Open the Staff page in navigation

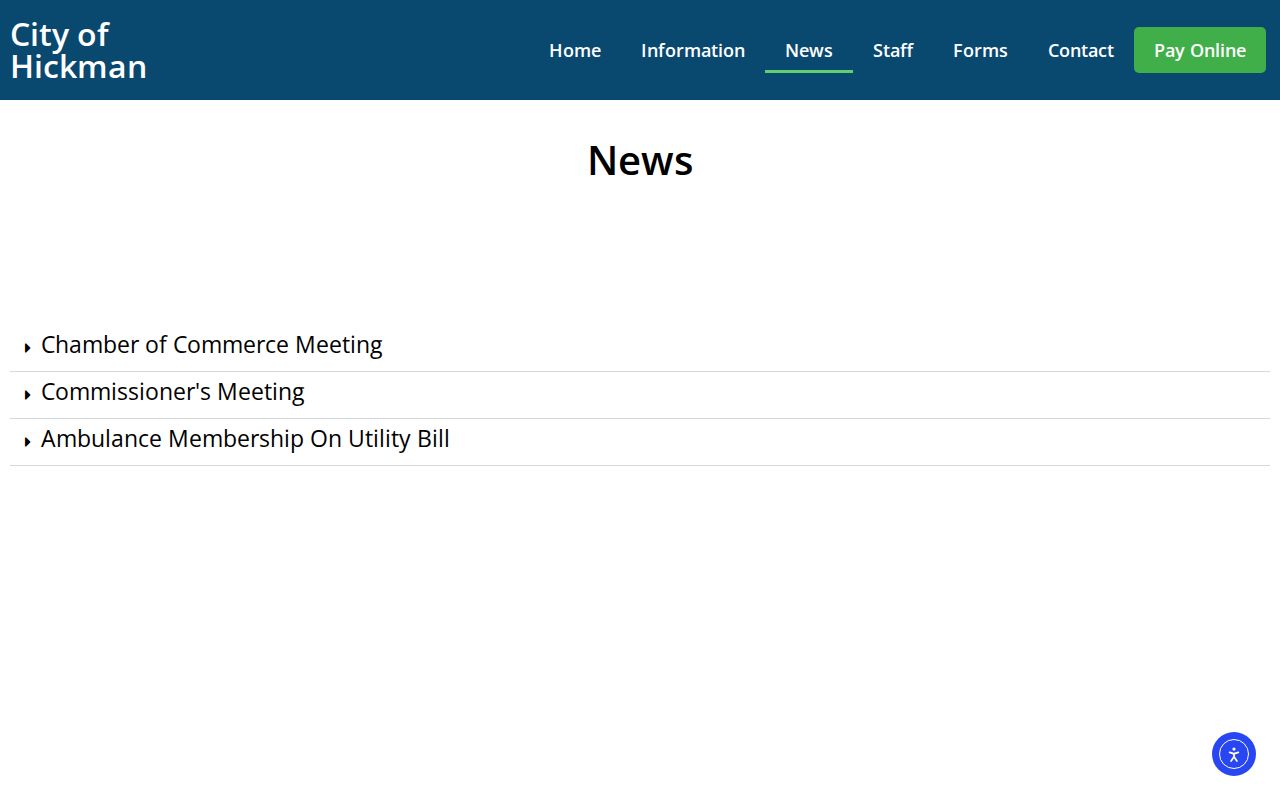pos(893,50)
